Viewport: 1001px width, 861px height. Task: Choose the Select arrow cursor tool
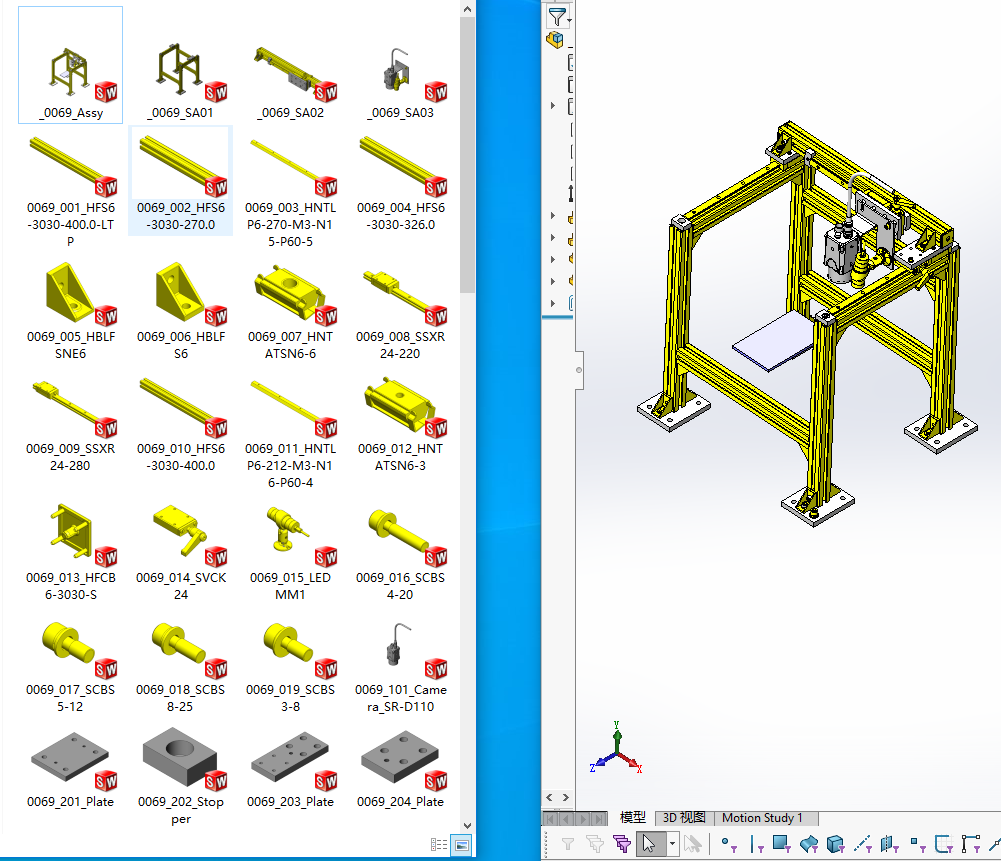(648, 844)
